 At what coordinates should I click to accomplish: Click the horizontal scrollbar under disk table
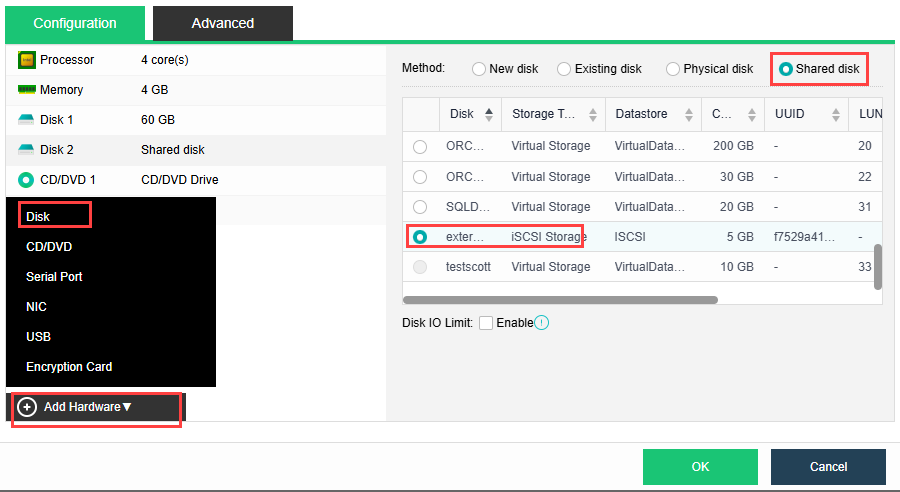pos(560,300)
